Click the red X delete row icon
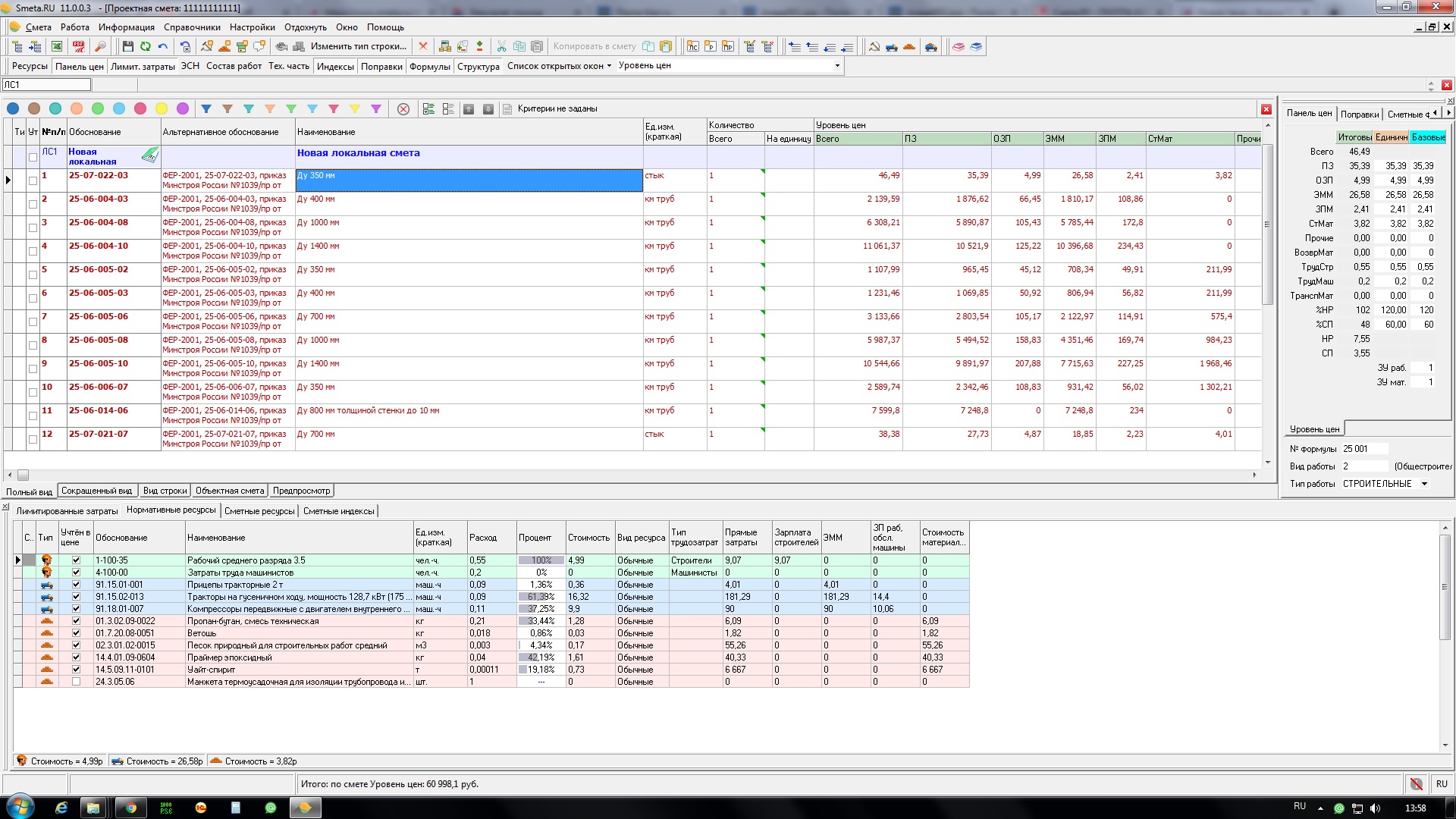This screenshot has width=1456, height=819. [423, 47]
